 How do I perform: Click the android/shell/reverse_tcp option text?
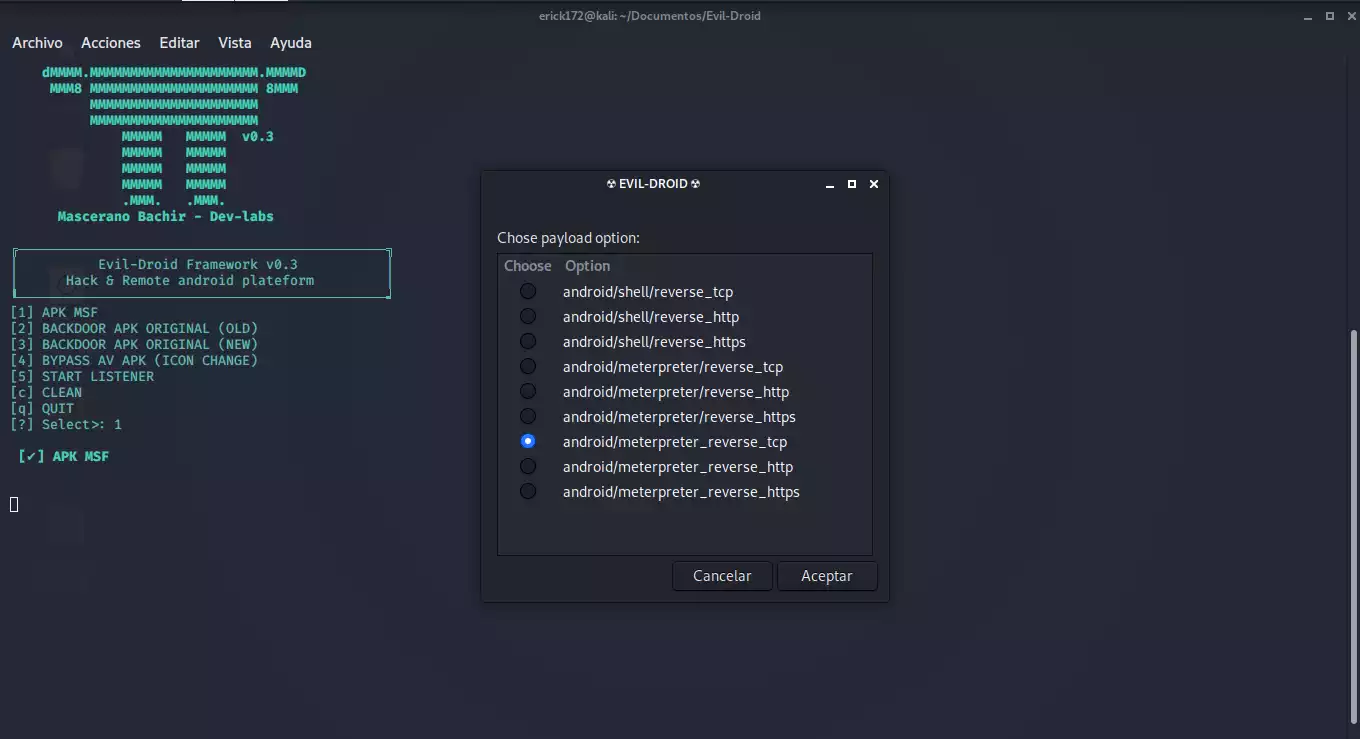pyautogui.click(x=648, y=292)
